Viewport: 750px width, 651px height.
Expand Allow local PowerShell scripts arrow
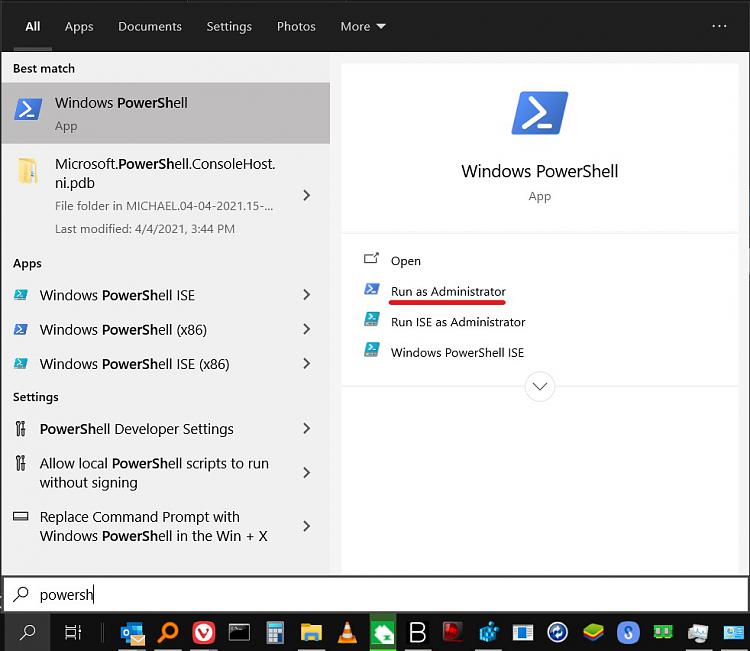tap(307, 473)
